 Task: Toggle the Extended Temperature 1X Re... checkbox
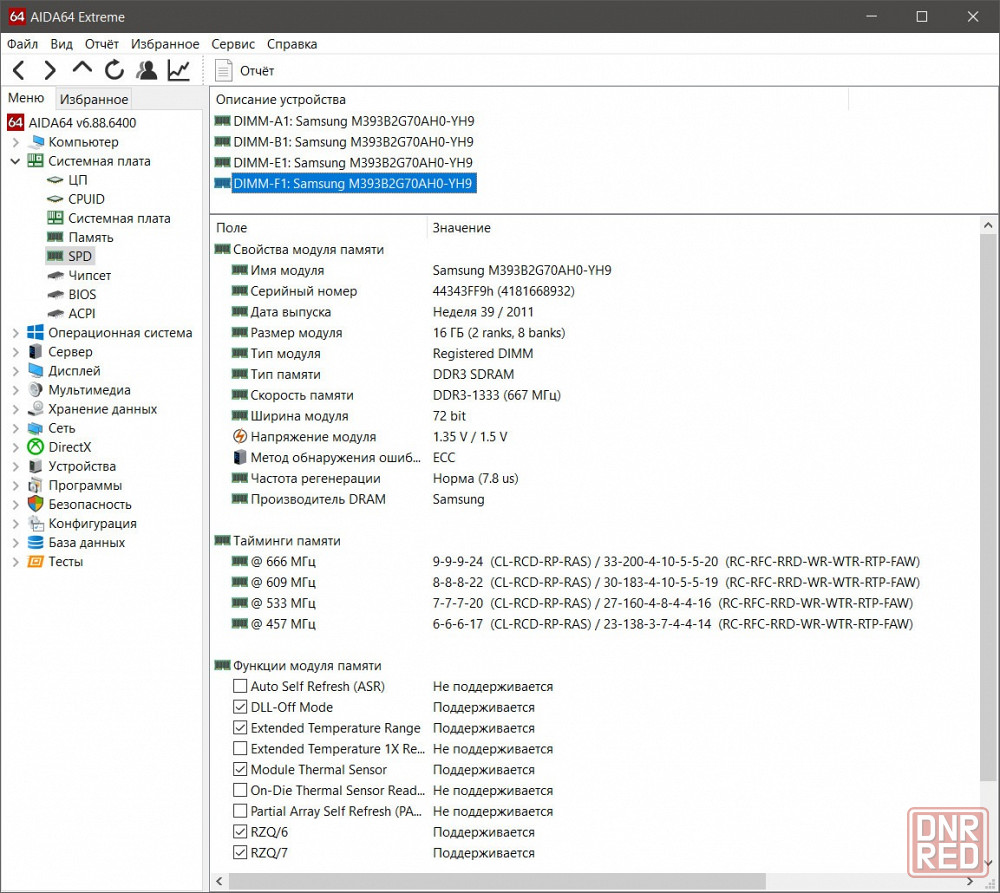point(240,748)
